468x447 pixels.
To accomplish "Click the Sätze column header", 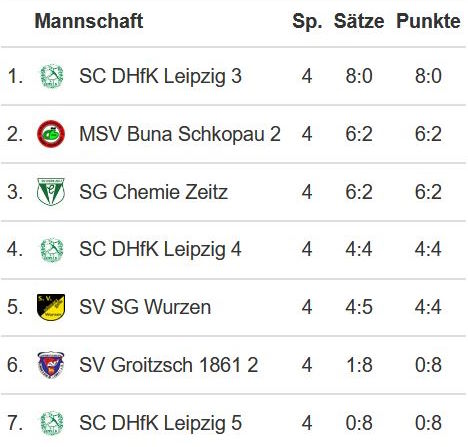I will [x=359, y=21].
